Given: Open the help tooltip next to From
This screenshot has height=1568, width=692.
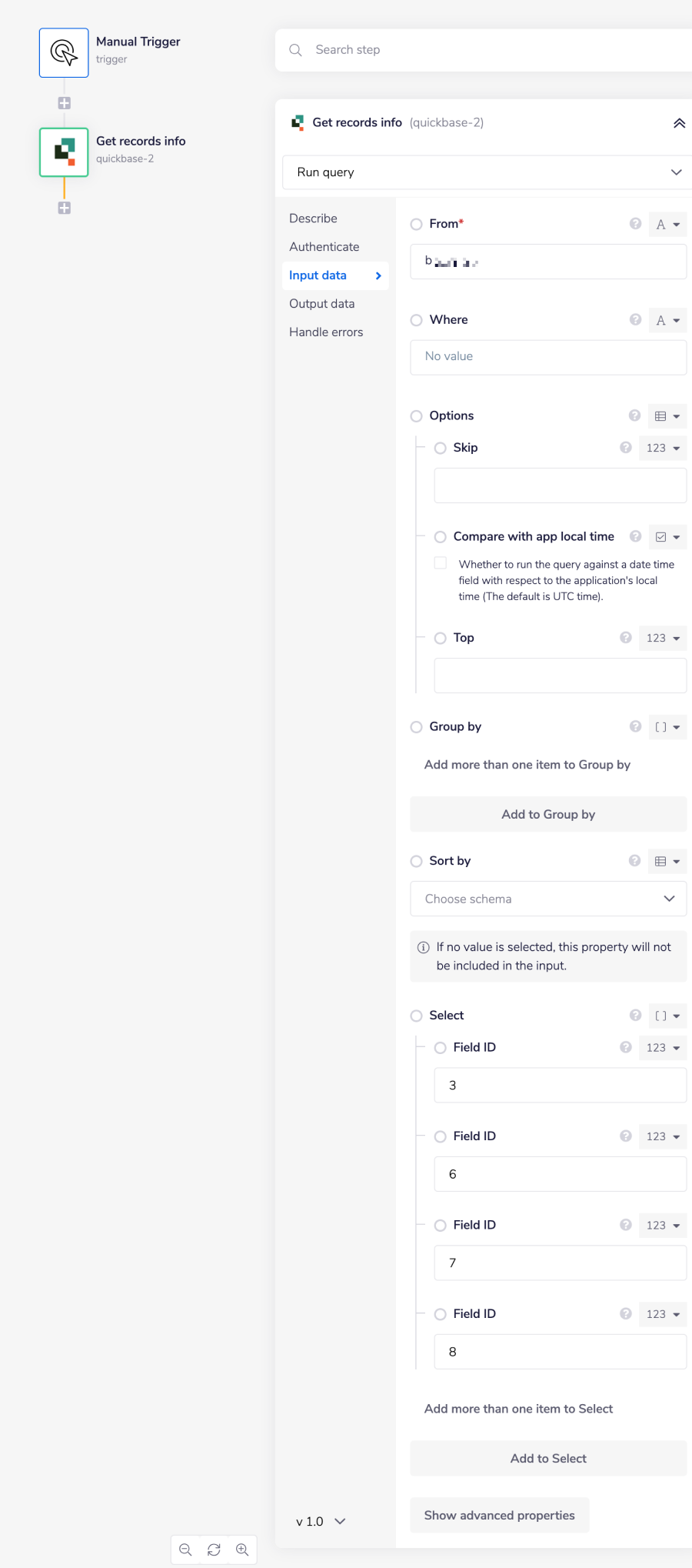Looking at the screenshot, I should pyautogui.click(x=635, y=223).
